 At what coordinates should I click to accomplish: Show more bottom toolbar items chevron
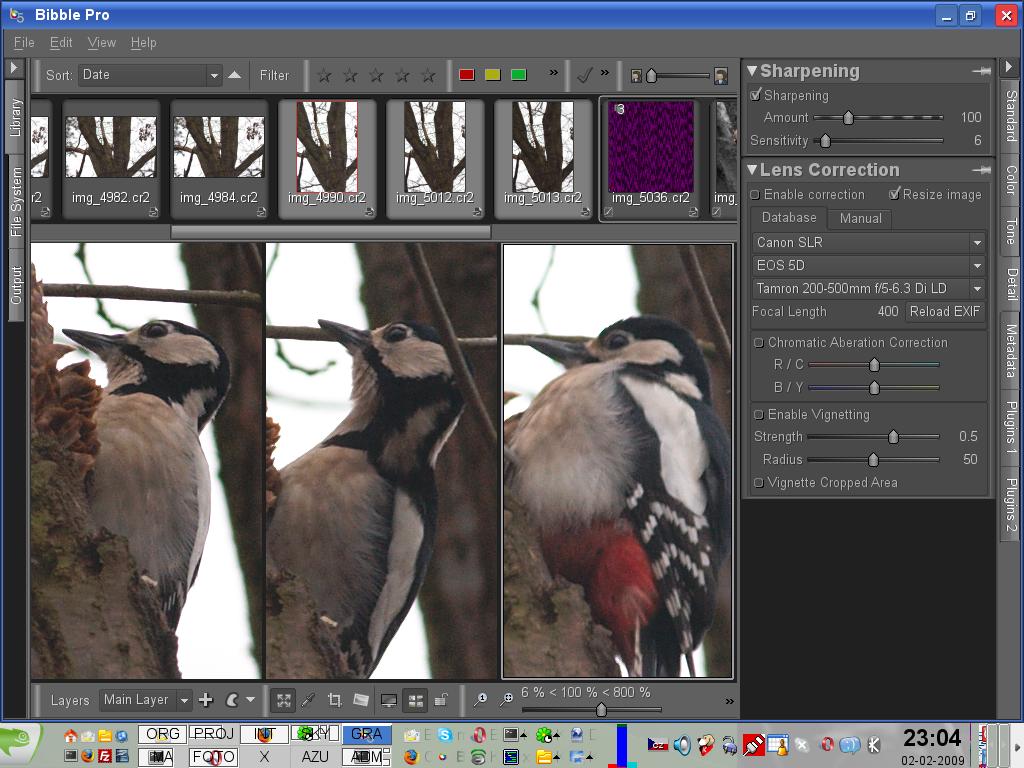(729, 701)
